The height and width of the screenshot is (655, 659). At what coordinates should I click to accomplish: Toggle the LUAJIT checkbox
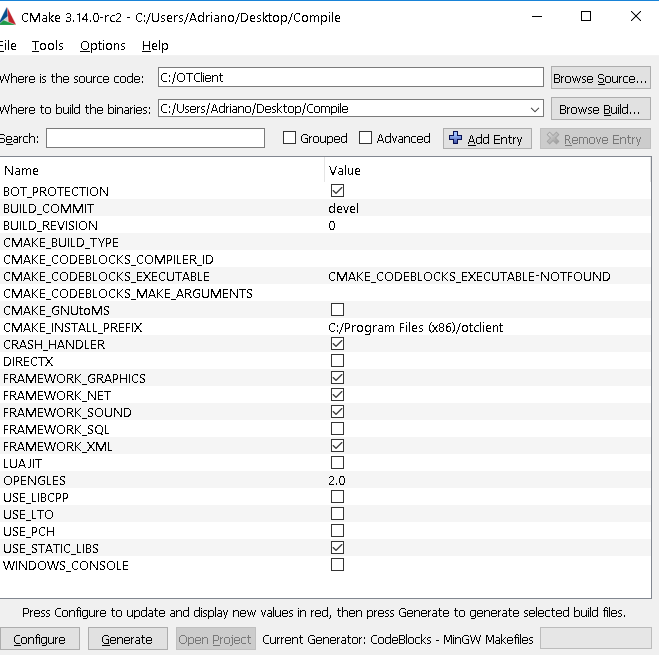[337, 462]
